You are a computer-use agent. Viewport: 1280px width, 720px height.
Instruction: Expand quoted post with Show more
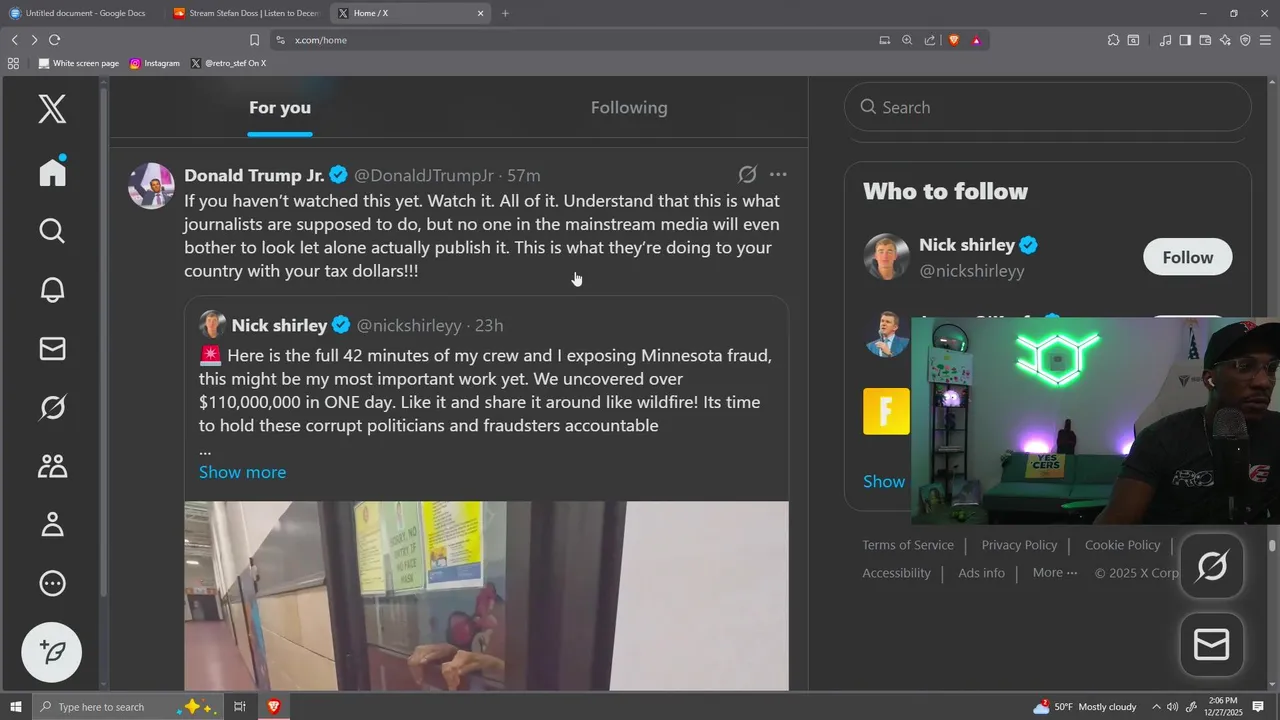coord(242,472)
